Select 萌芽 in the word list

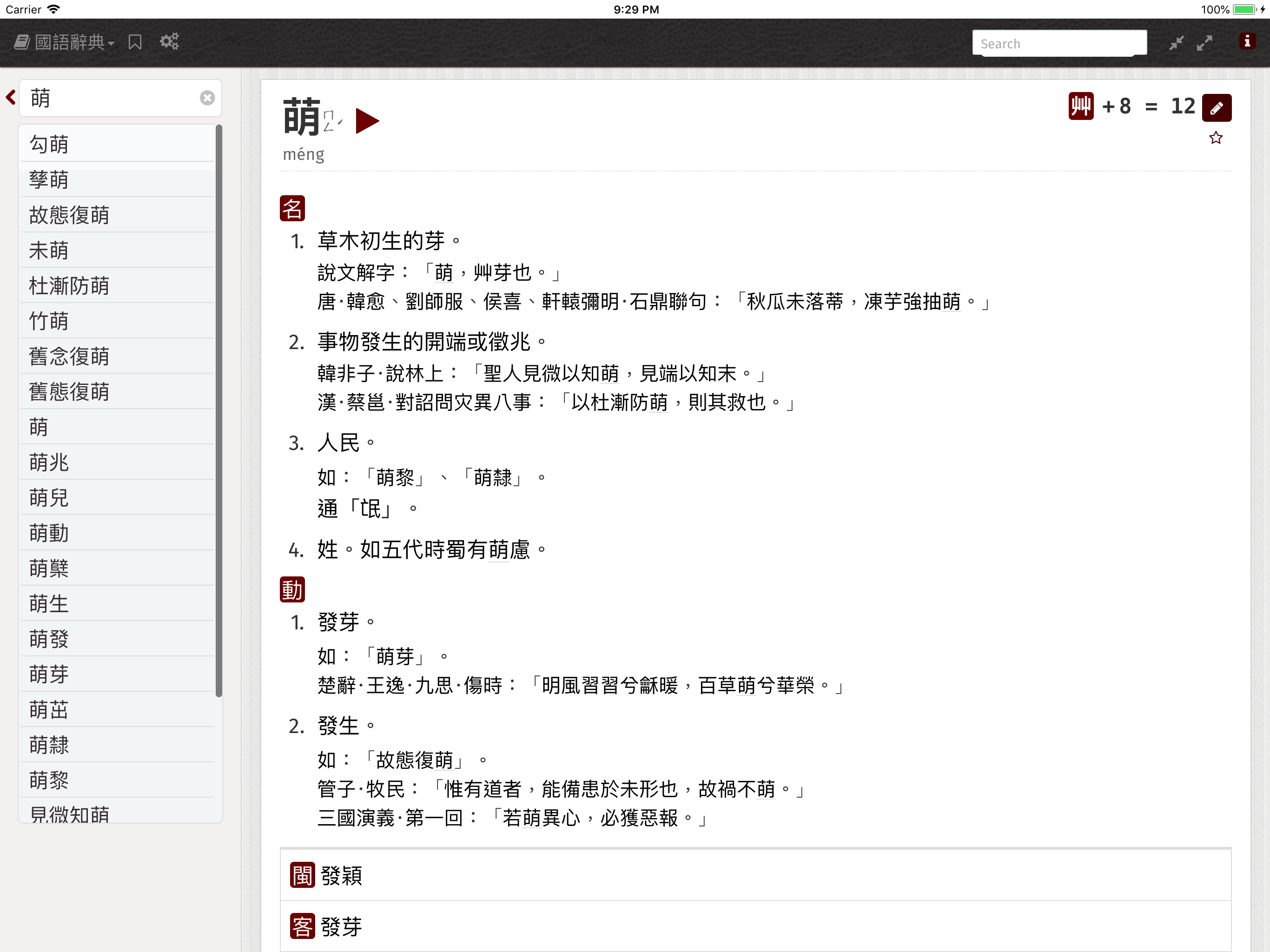pyautogui.click(x=49, y=674)
